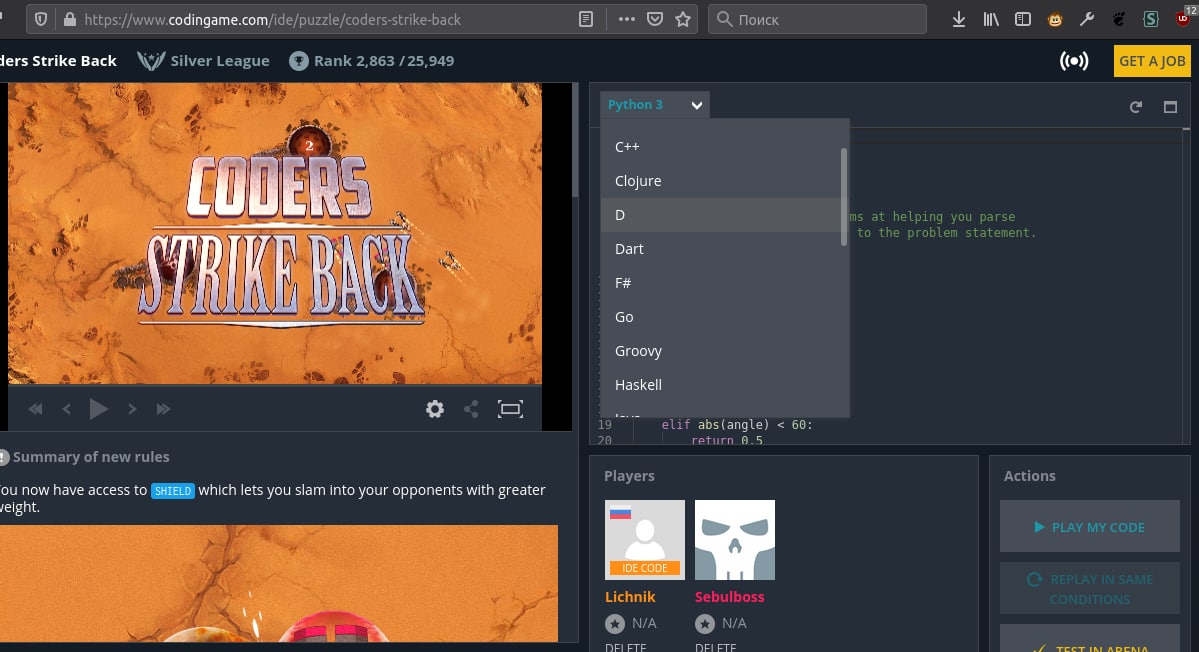The height and width of the screenshot is (652, 1199).
Task: Click the Поиск search field
Action: (817, 19)
